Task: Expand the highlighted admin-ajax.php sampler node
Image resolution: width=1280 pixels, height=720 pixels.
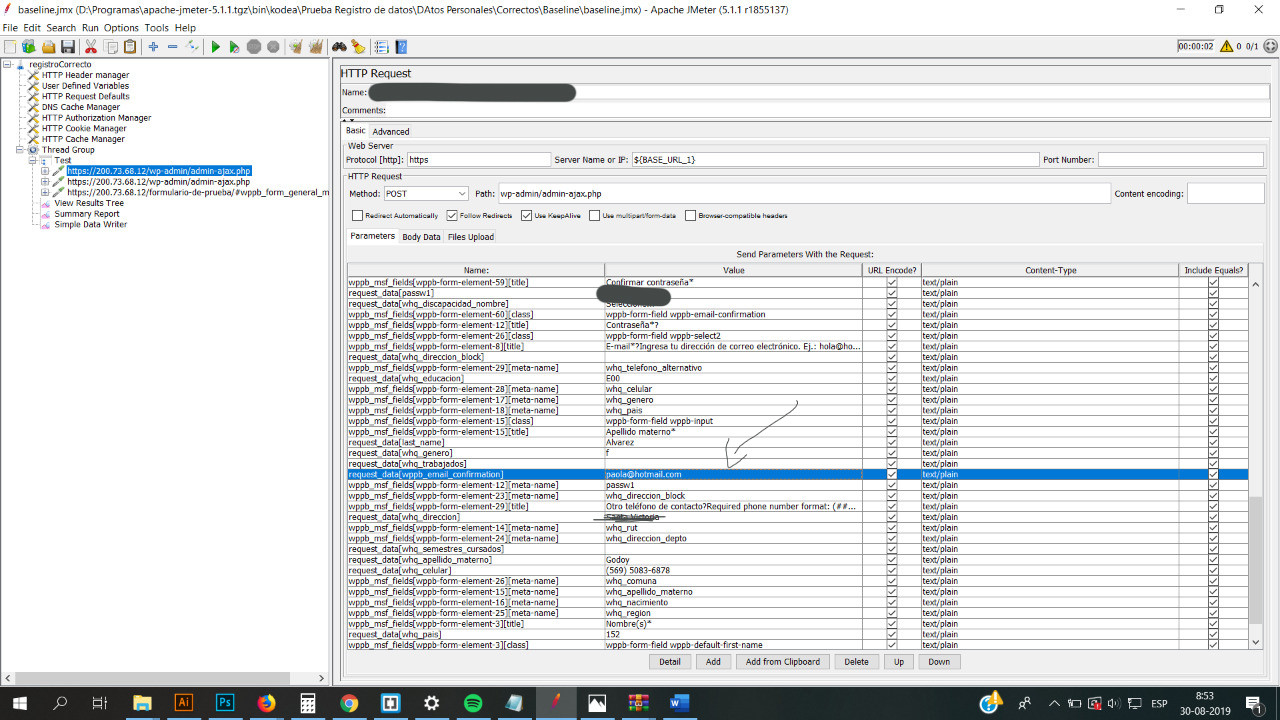Action: tap(45, 171)
